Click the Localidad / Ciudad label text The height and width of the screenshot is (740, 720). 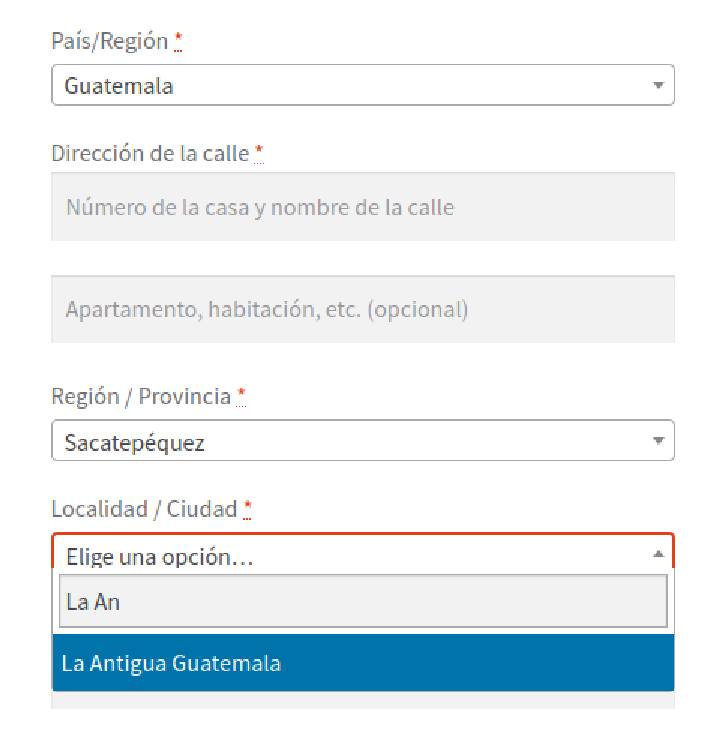coord(144,510)
